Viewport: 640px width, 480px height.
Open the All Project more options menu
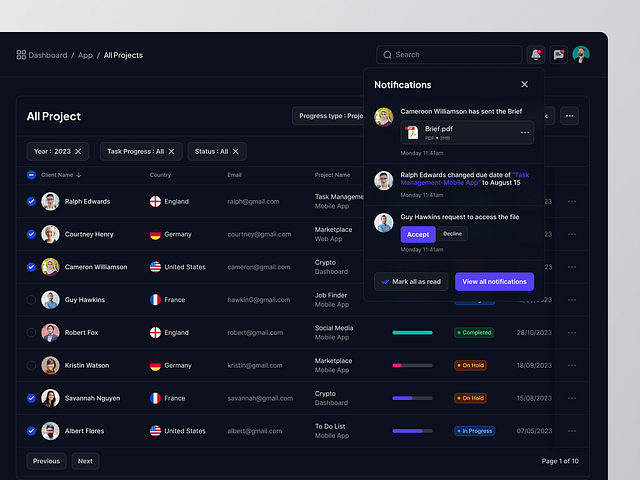click(570, 116)
